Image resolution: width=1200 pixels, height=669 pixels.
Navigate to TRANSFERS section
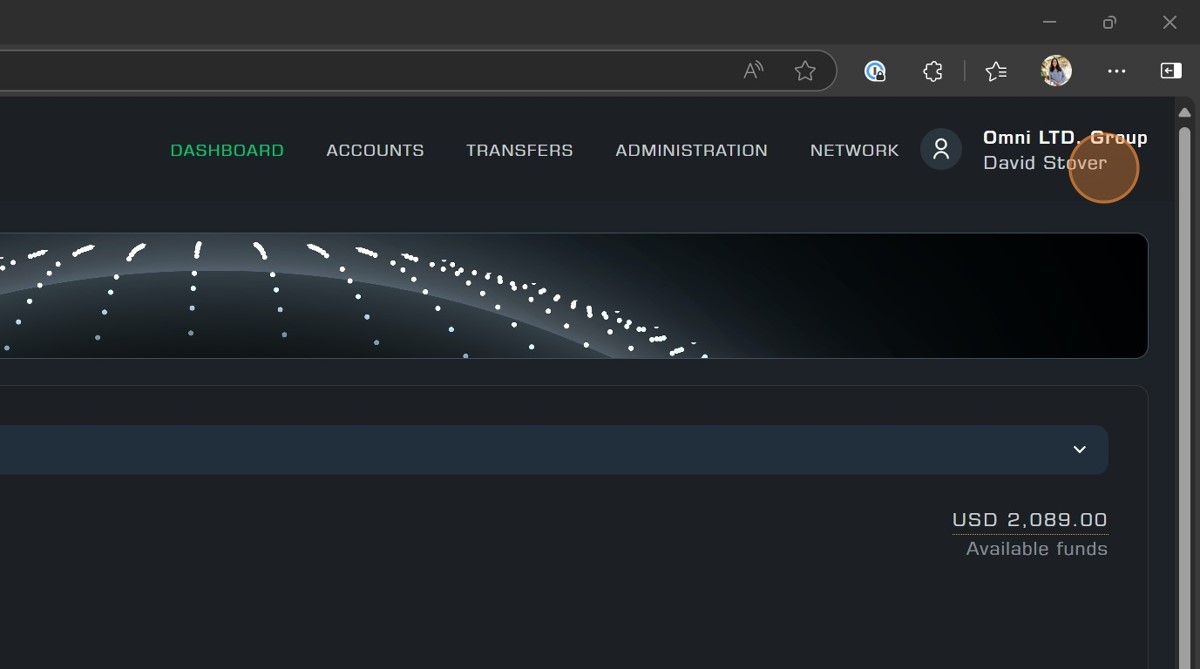pos(519,150)
